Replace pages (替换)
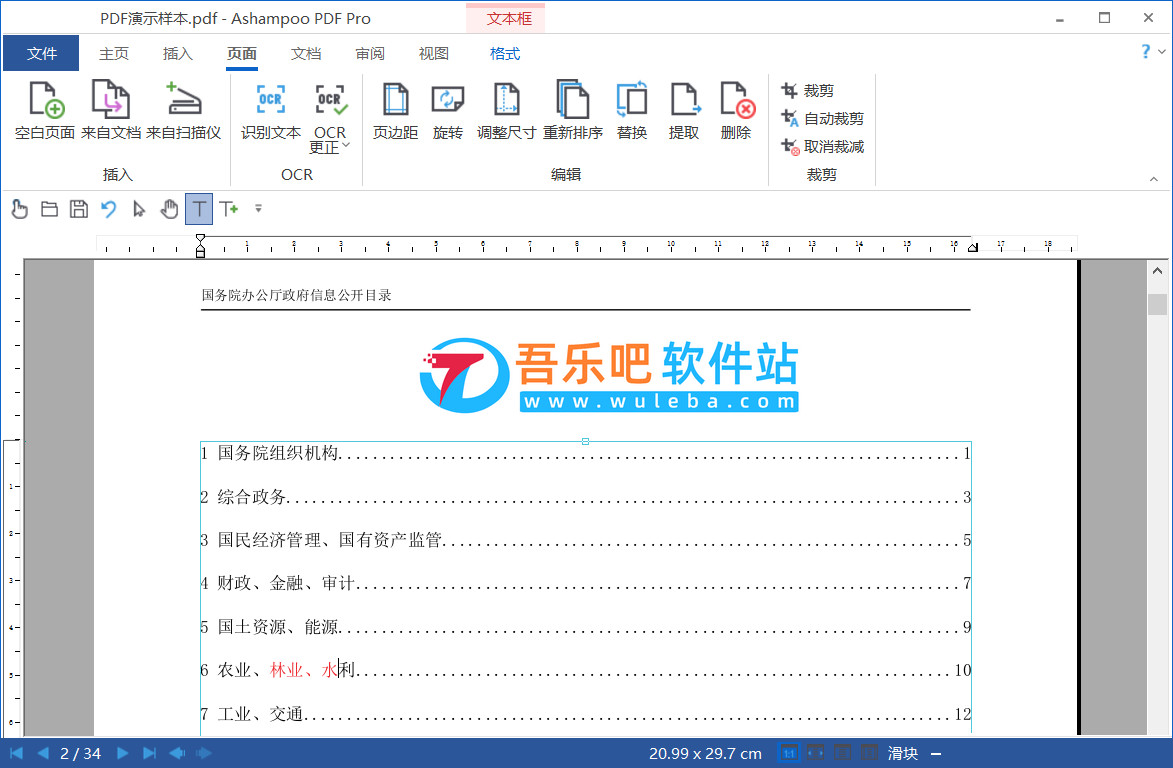The image size is (1173, 768). [x=631, y=111]
